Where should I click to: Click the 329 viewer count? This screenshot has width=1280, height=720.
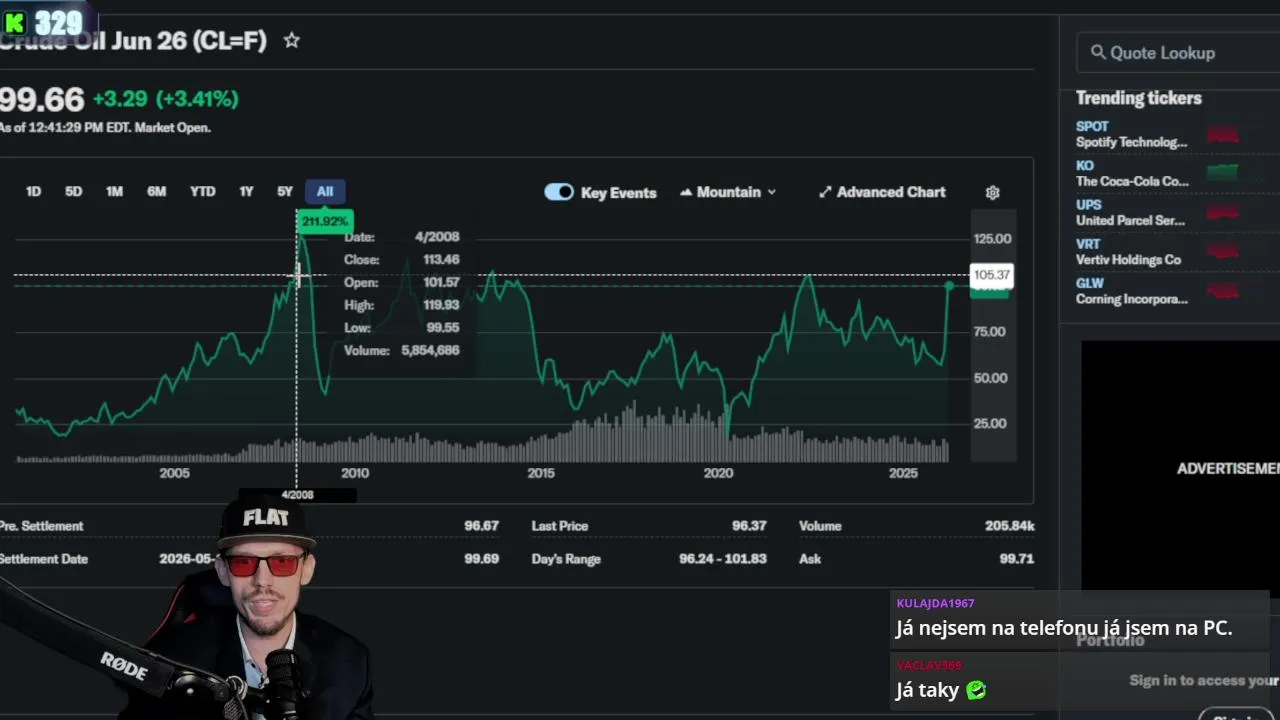point(58,23)
